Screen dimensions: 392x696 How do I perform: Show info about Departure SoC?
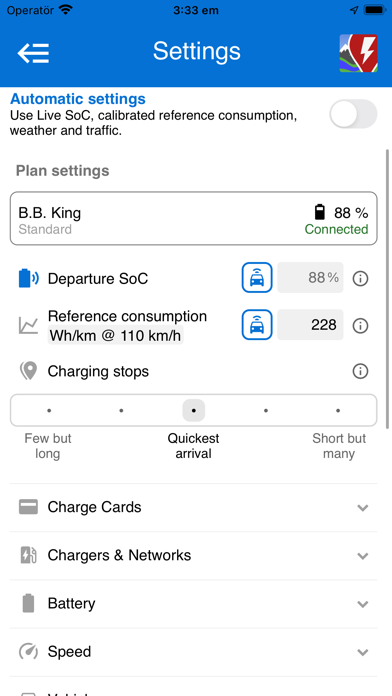[x=360, y=279]
